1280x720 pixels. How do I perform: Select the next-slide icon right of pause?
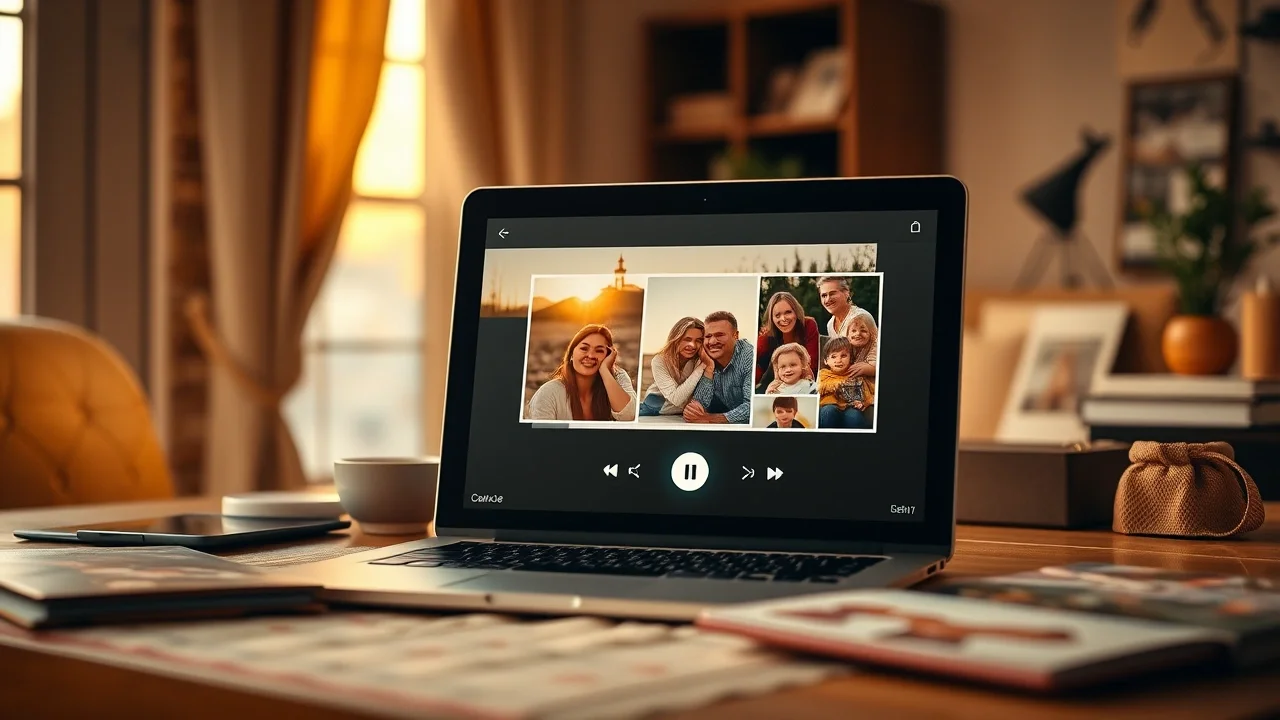pos(747,473)
